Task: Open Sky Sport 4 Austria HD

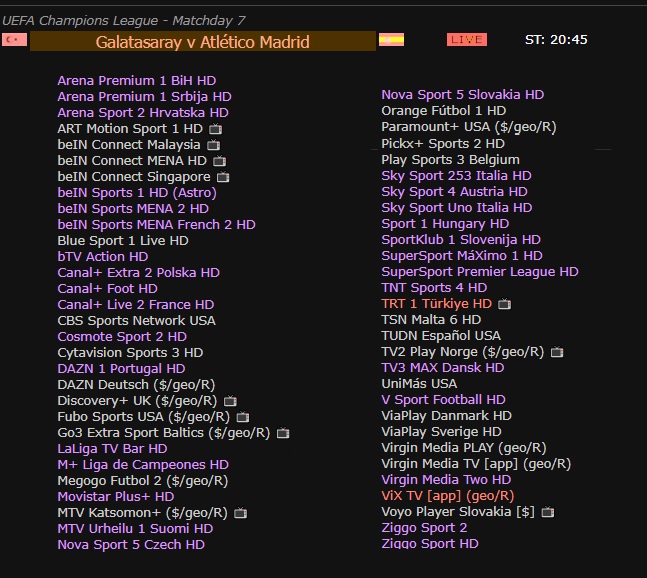Action: point(455,192)
